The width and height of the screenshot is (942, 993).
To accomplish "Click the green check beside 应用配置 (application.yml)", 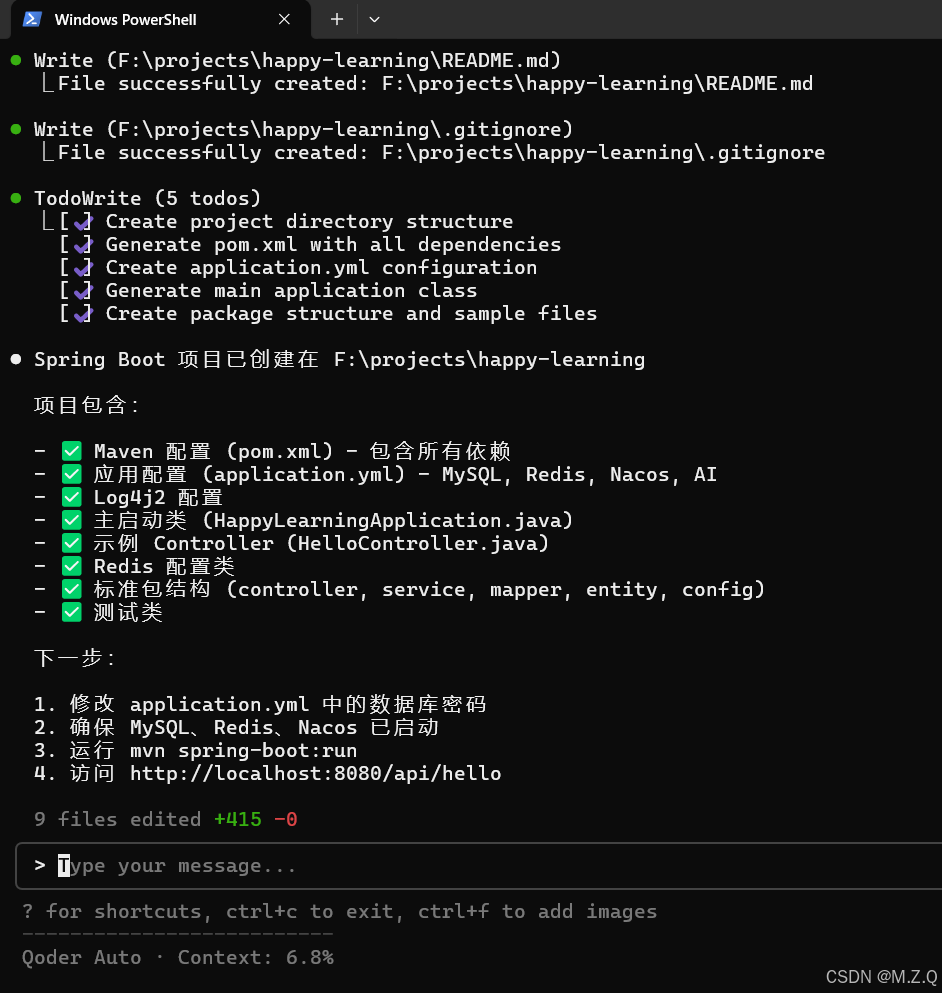I will (71, 473).
